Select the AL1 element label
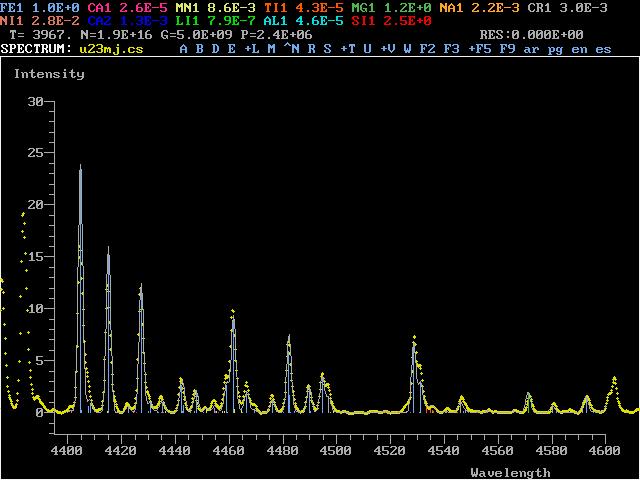Viewport: 640px width, 480px height. (x=276, y=20)
